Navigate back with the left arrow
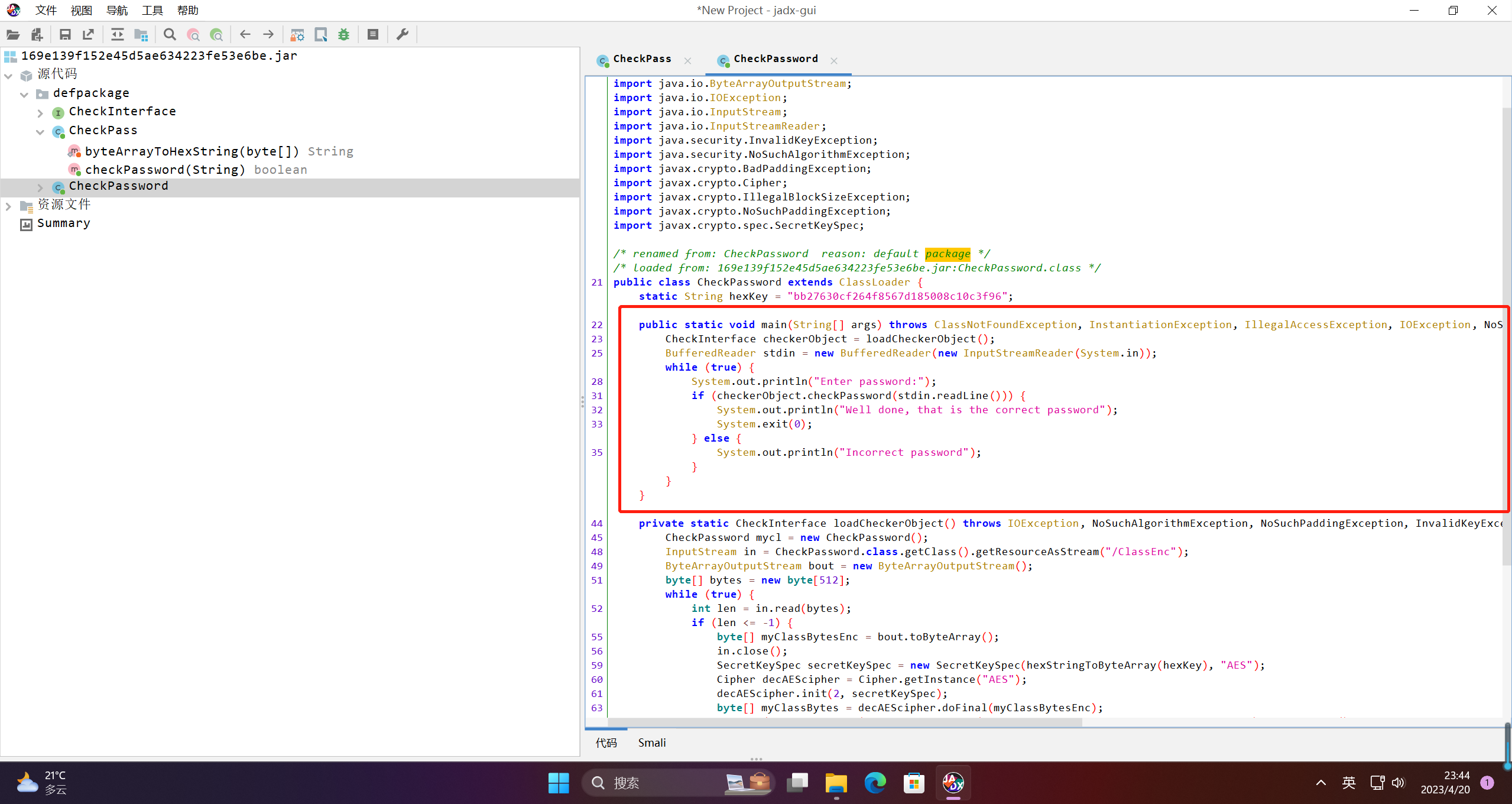The width and height of the screenshot is (1512, 804). (245, 34)
